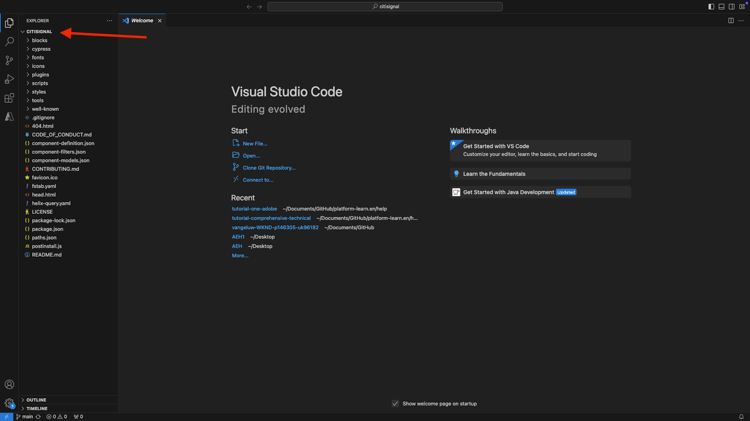750x421 pixels.
Task: Click the ports forwarded status item
Action: pyautogui.click(x=78, y=417)
